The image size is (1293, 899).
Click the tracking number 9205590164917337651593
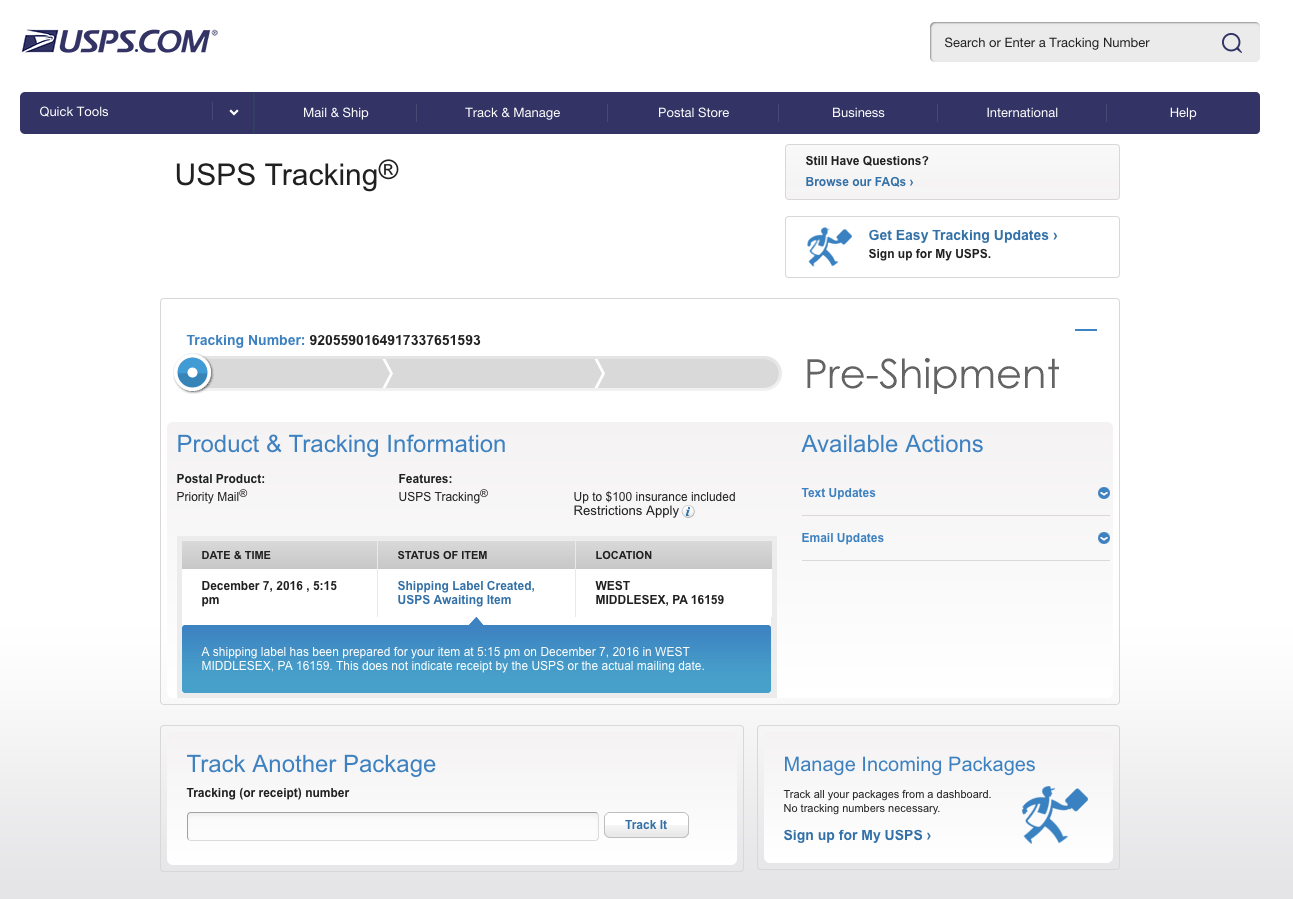(395, 340)
